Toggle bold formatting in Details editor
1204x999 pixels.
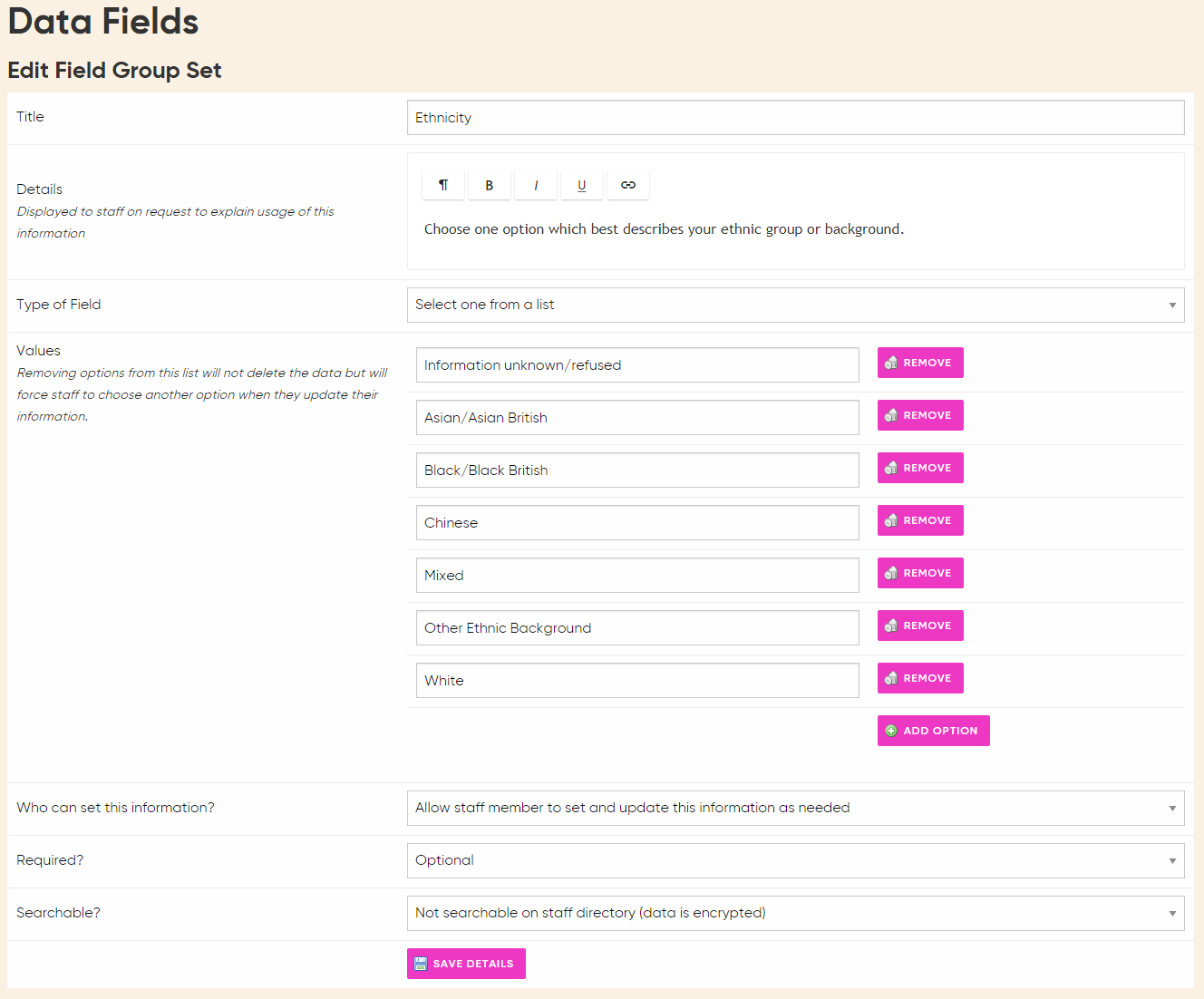(x=490, y=185)
